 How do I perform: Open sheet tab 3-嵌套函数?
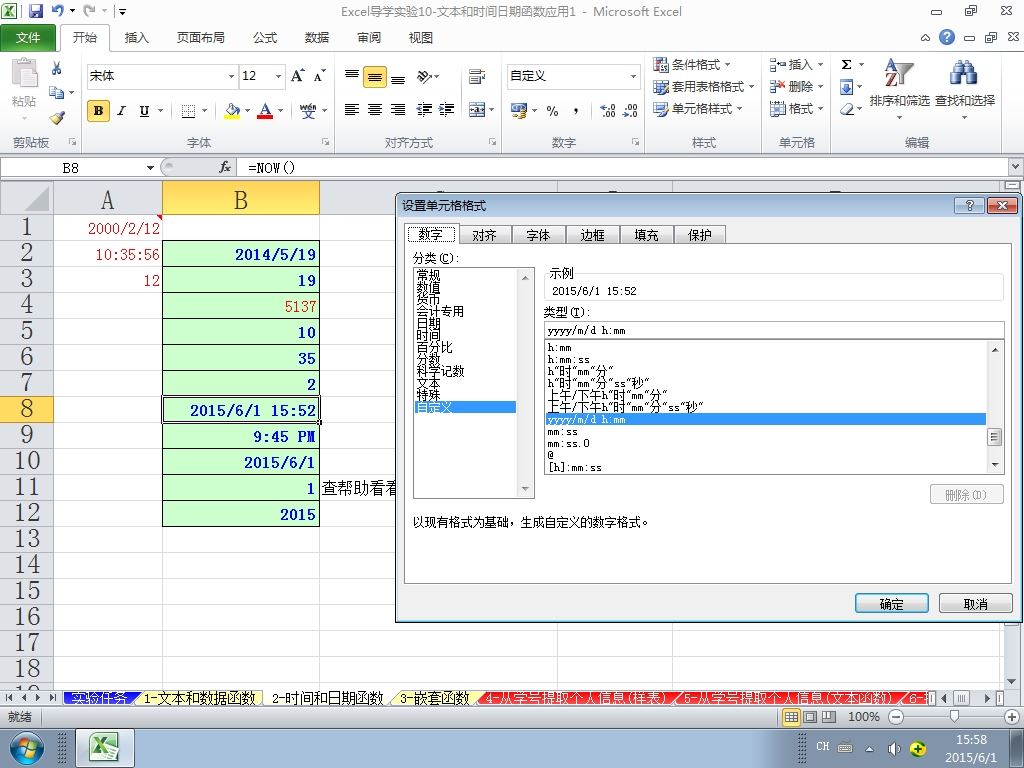[435, 698]
